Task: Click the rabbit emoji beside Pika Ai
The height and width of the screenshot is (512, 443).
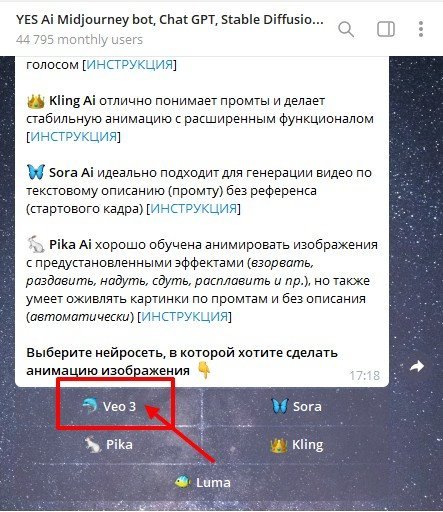Action: point(36,244)
